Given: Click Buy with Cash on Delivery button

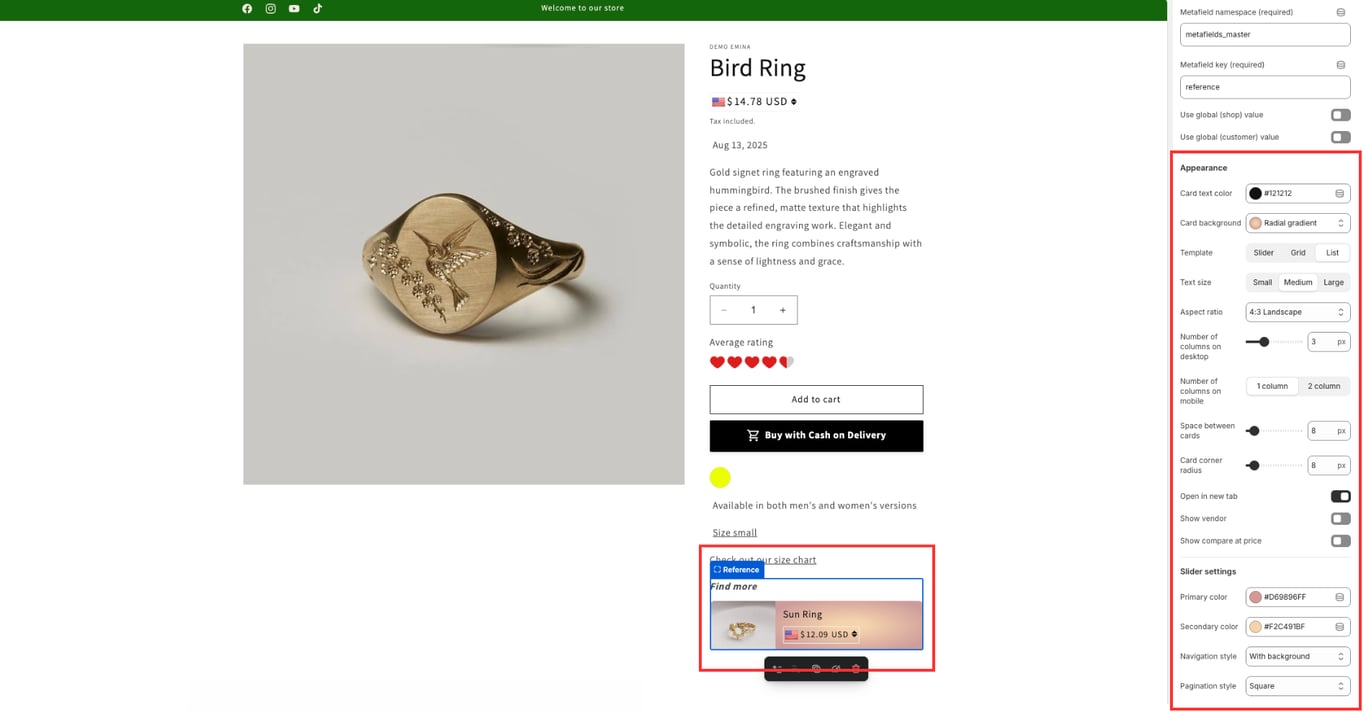Looking at the screenshot, I should (x=816, y=436).
